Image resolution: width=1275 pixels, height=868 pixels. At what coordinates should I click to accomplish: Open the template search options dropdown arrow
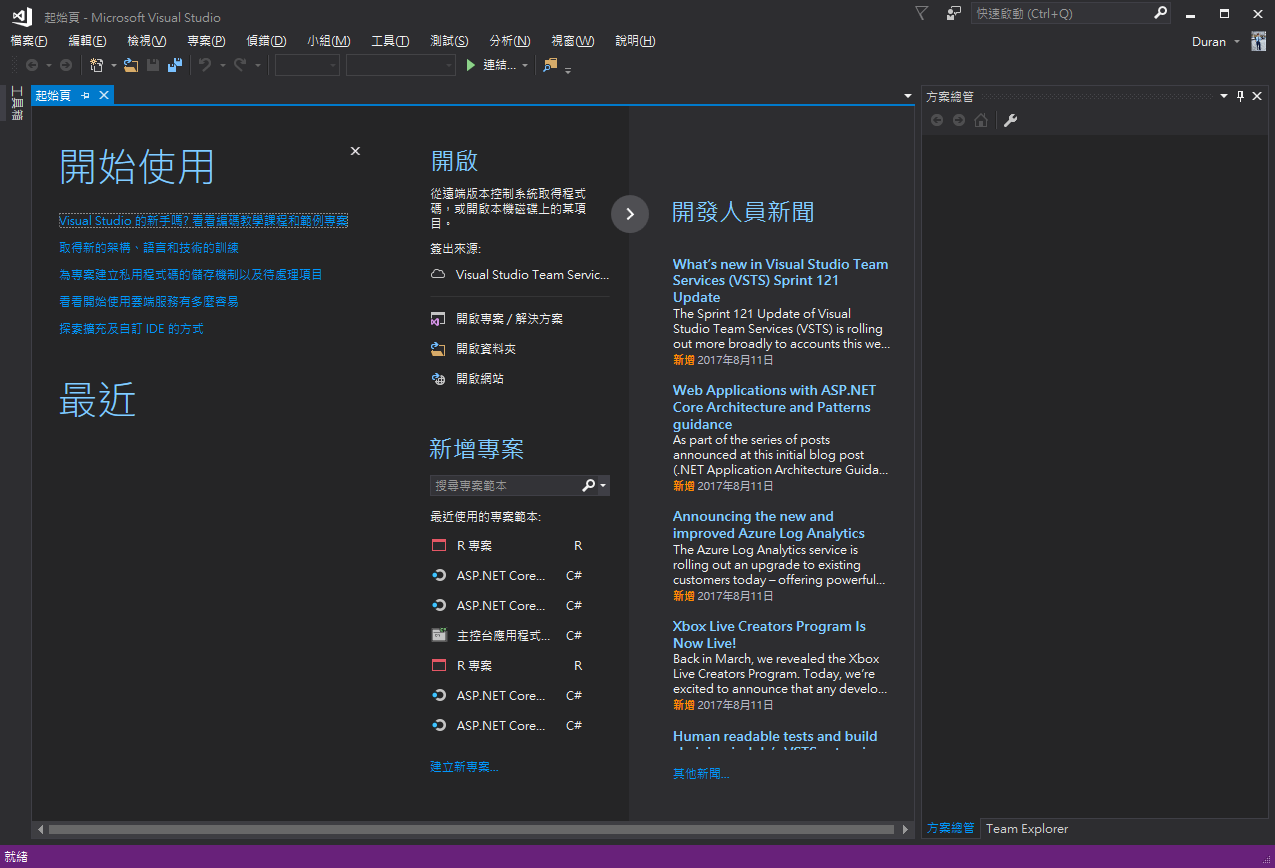[603, 486]
